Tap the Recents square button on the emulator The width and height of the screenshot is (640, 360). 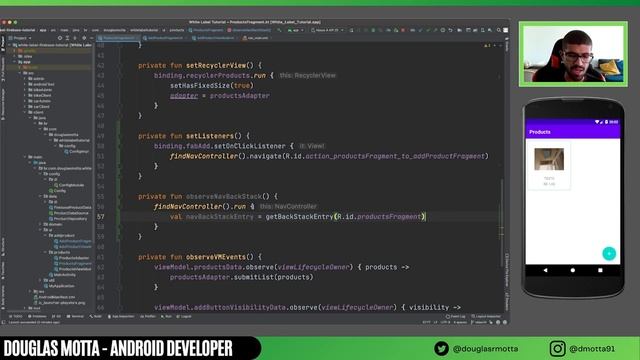pyautogui.click(x=600, y=270)
